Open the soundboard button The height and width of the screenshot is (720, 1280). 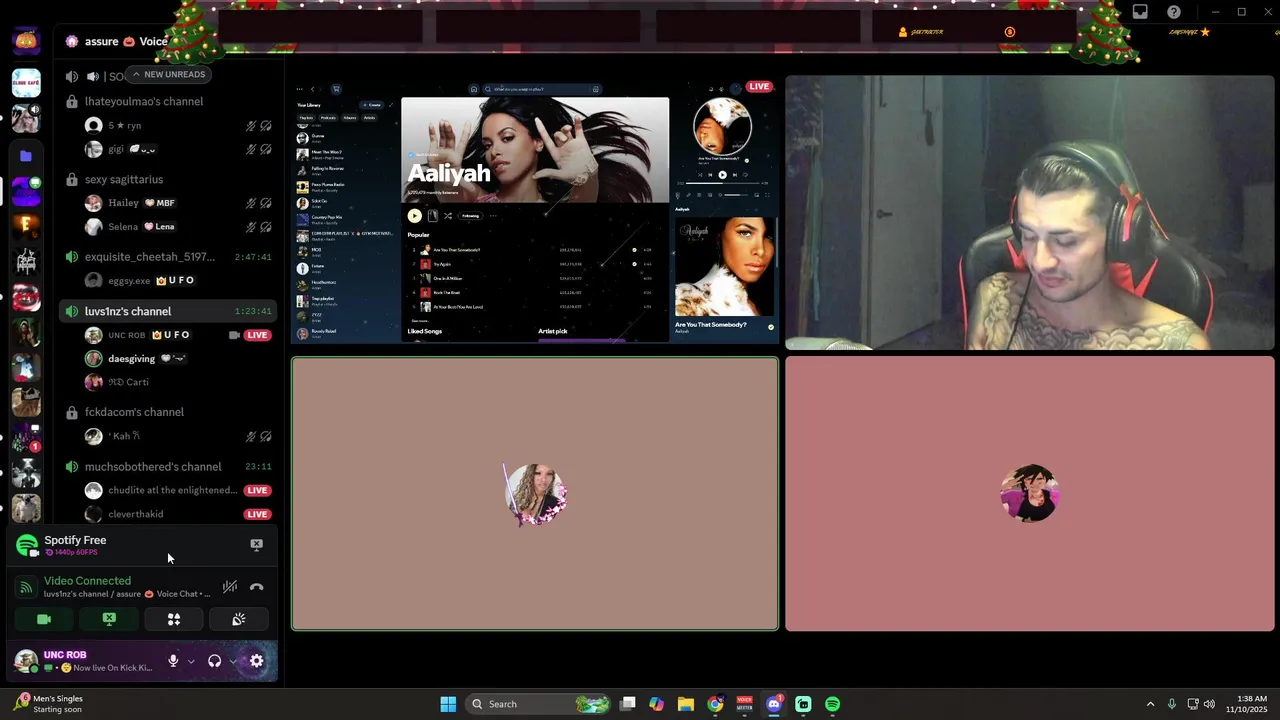(239, 619)
